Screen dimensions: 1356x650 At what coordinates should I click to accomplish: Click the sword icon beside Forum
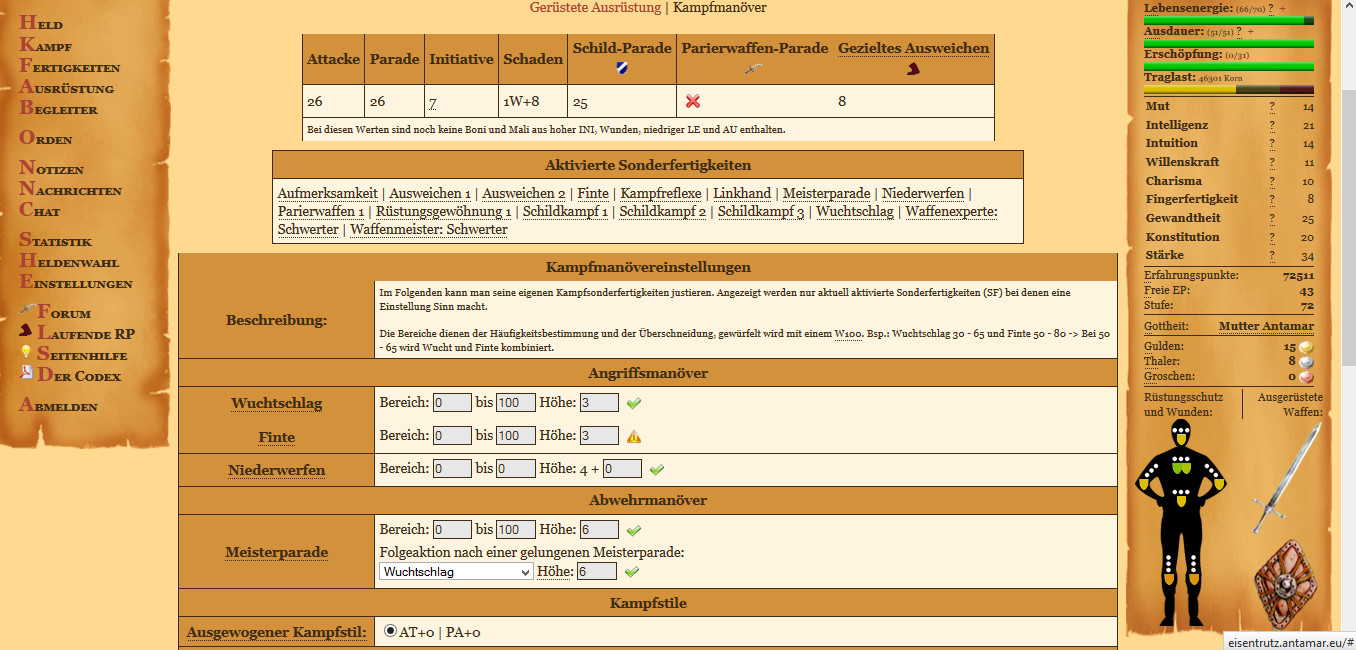click(27, 311)
